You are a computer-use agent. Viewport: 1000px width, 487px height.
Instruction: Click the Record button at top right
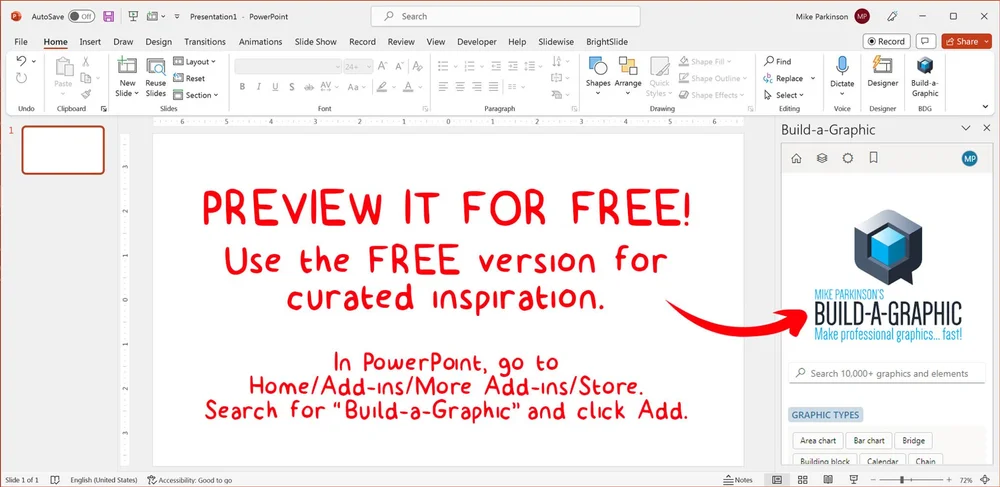coord(886,41)
